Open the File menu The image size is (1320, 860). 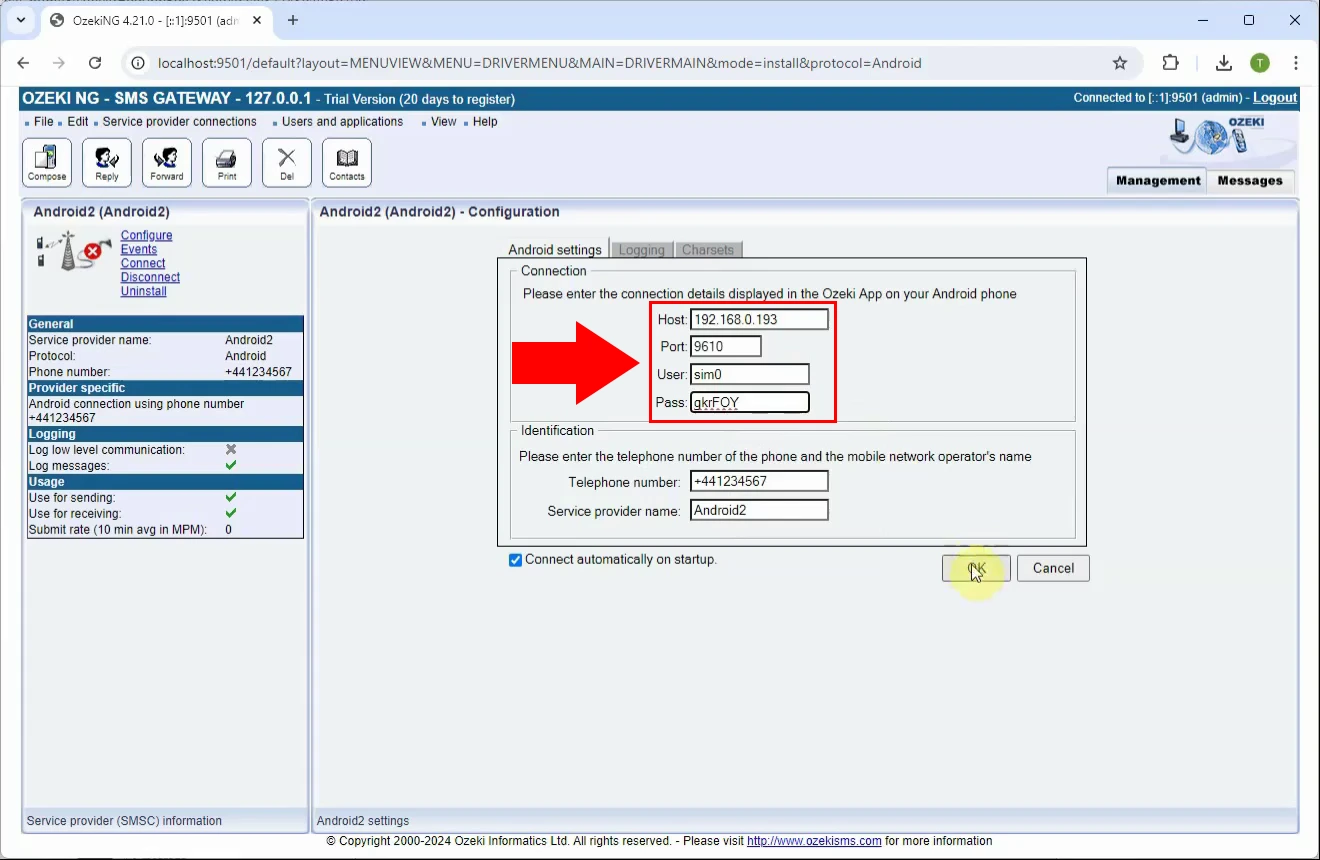[44, 122]
